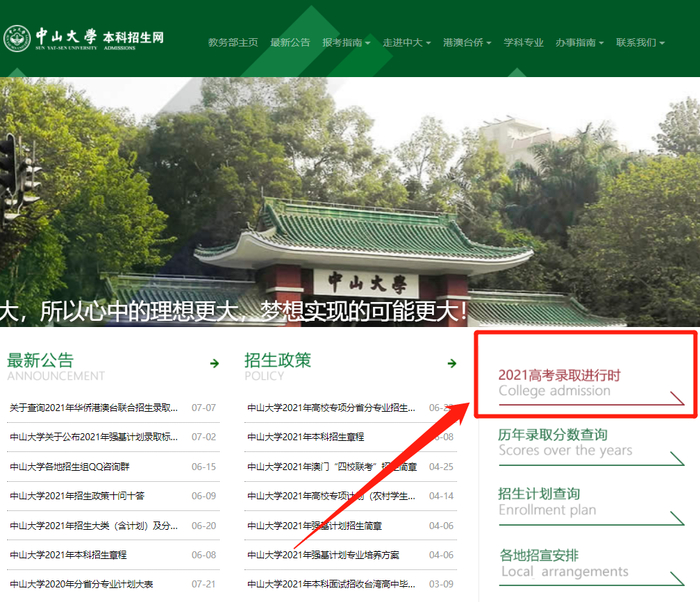
Task: Open 中山大学2021年高校专项分省分专业招生 policy
Action: pyautogui.click(x=331, y=408)
